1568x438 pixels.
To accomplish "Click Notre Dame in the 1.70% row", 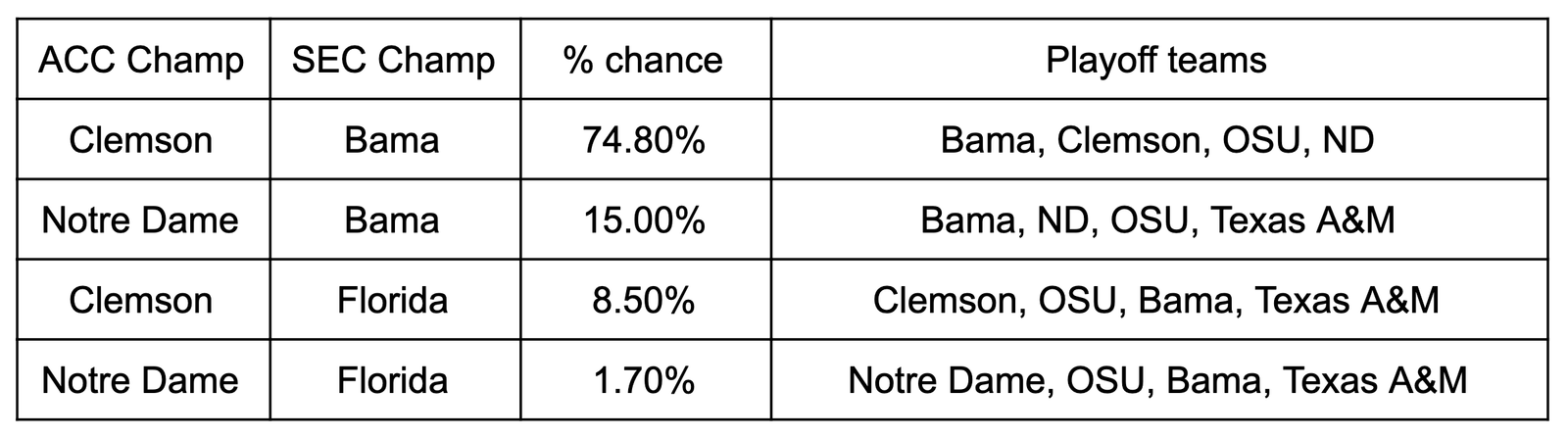I will 141,381.
